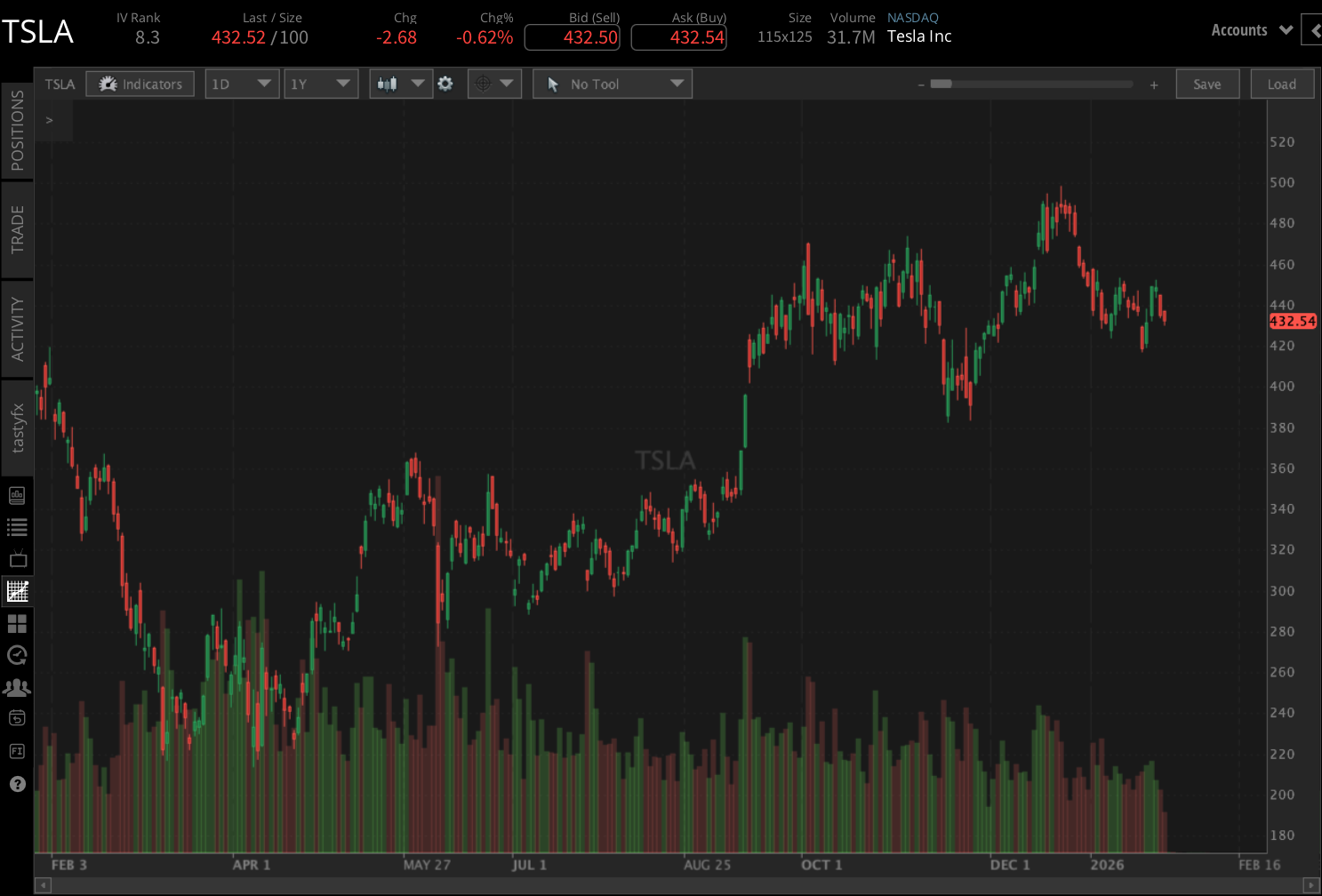1322x896 pixels.
Task: Click the TSLA label in chart toolbar
Action: point(60,84)
